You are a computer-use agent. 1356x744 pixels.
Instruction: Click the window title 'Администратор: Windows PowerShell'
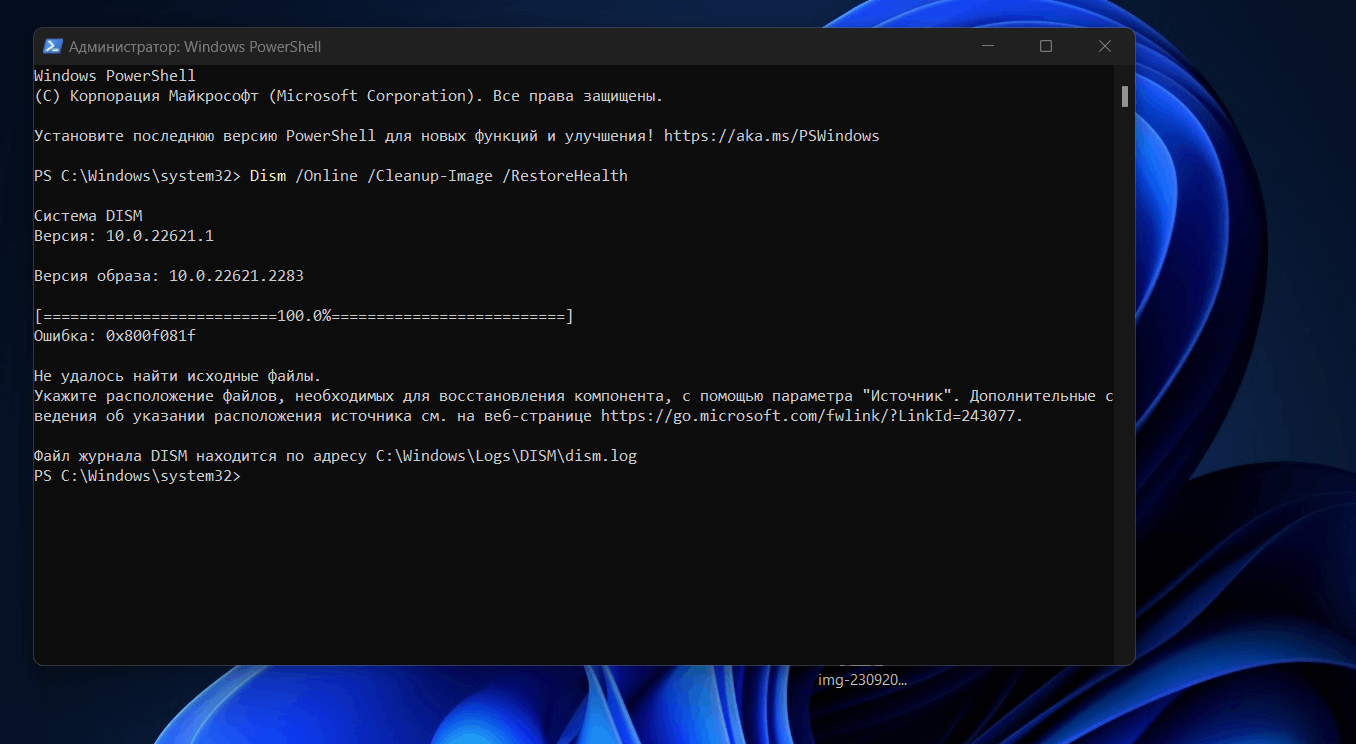click(195, 47)
